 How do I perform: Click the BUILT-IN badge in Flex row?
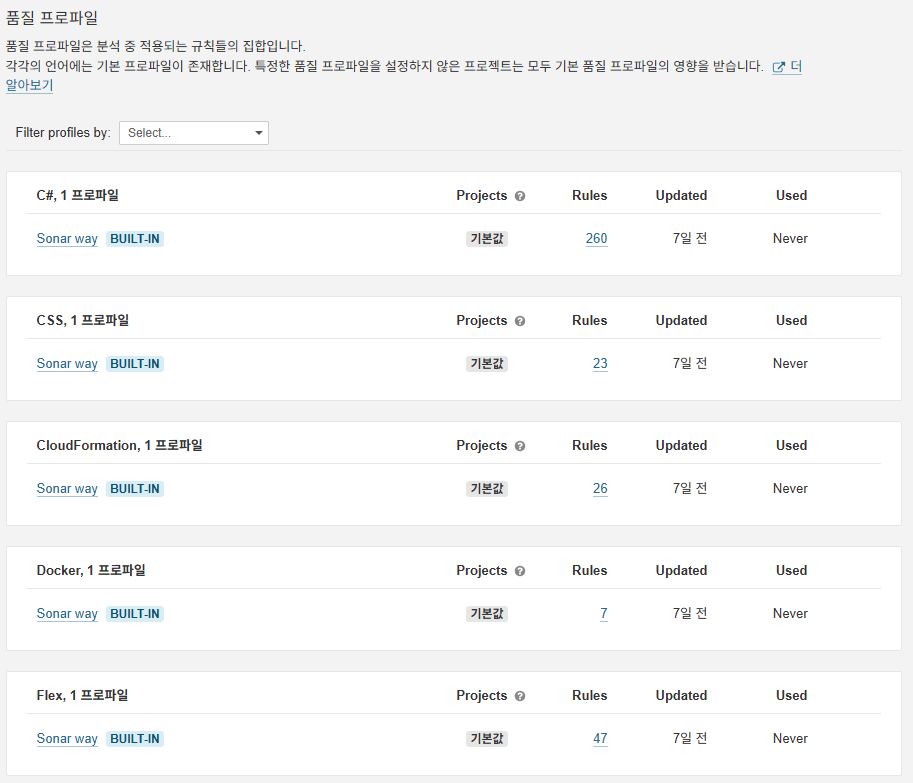pyautogui.click(x=135, y=739)
